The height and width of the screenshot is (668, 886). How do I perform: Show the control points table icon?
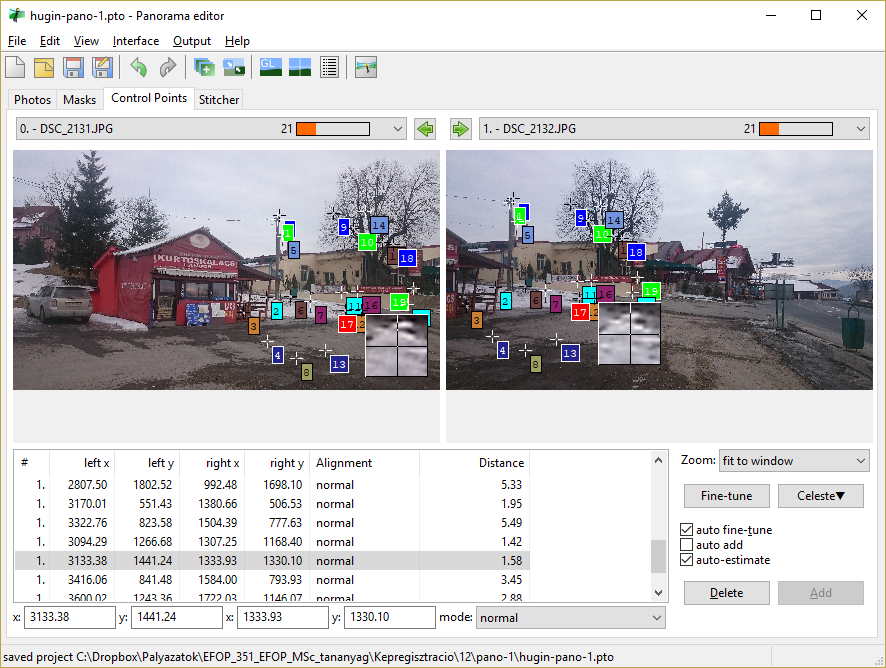[x=329, y=68]
